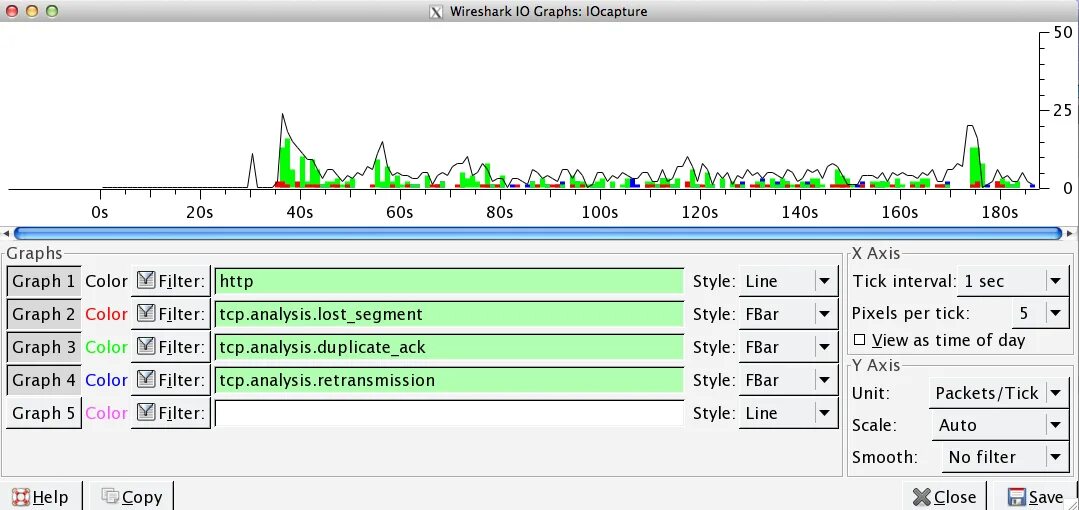Toggle the Graph 1 button
This screenshot has height=510, width=1079.
coord(44,281)
